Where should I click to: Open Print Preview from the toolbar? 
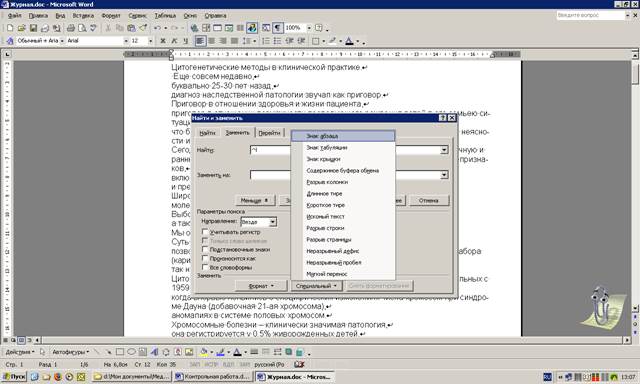(x=82, y=28)
